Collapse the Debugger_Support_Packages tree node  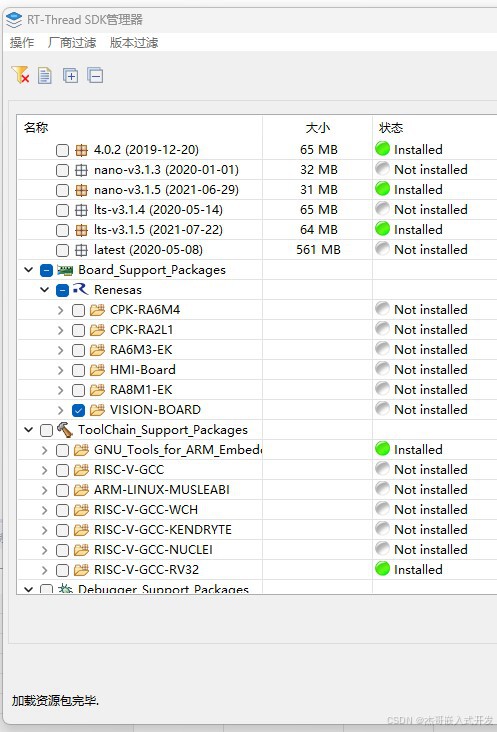[x=28, y=589]
